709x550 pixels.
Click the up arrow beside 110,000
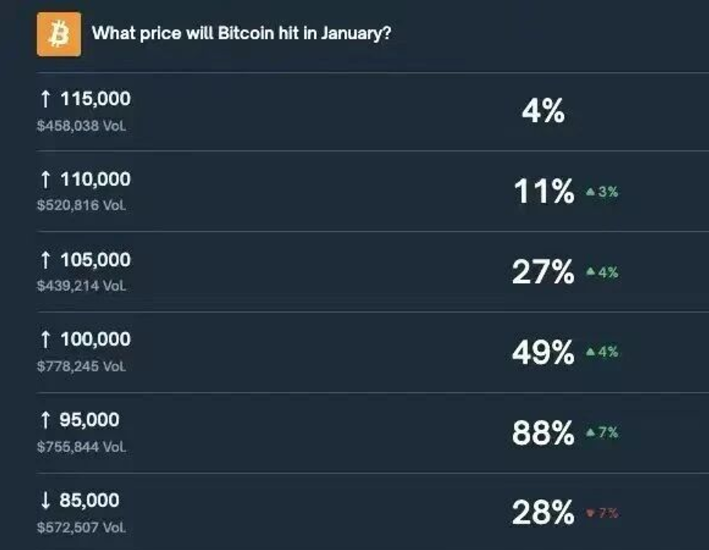pos(44,180)
